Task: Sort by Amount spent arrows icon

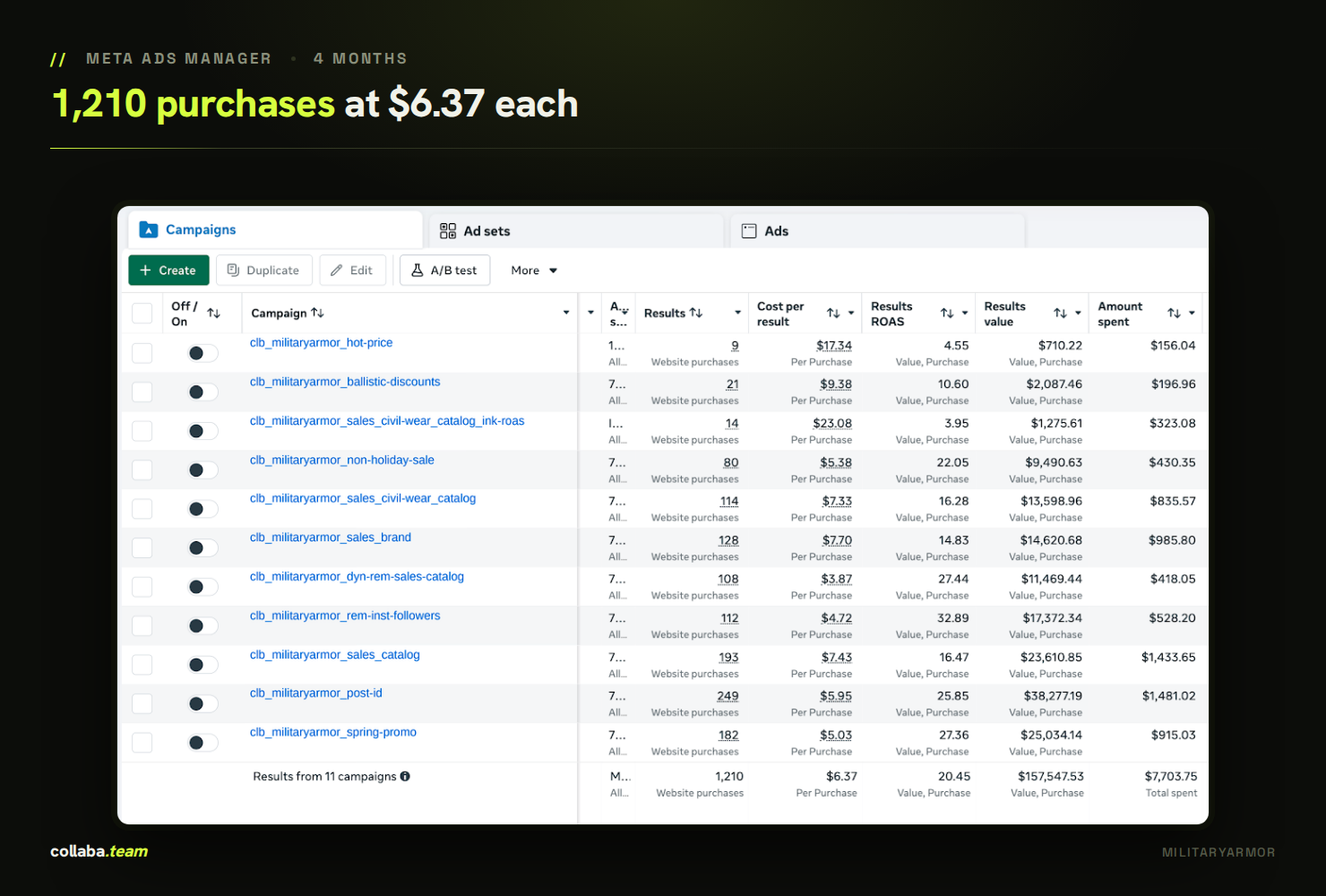Action: pyautogui.click(x=1174, y=314)
